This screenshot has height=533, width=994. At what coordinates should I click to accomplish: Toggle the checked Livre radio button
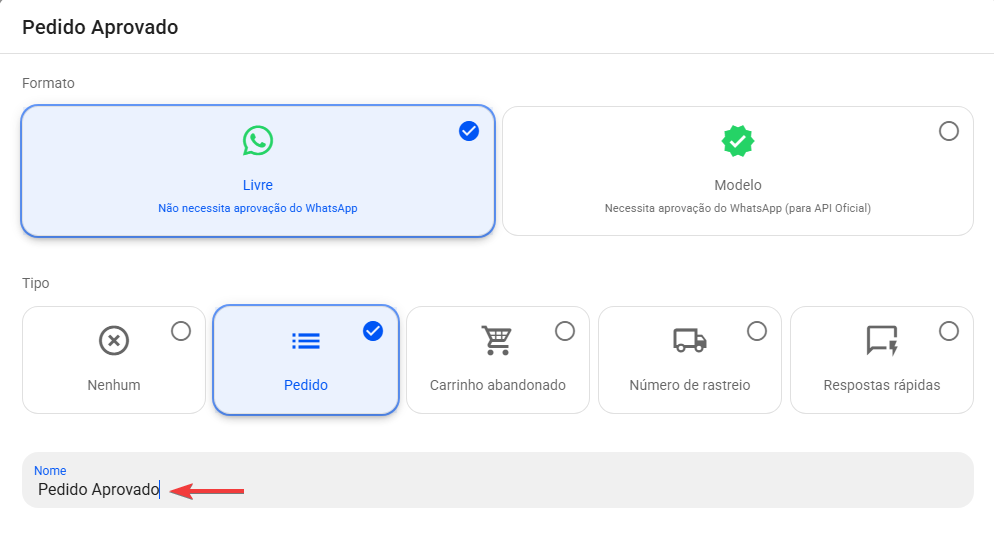pos(469,131)
